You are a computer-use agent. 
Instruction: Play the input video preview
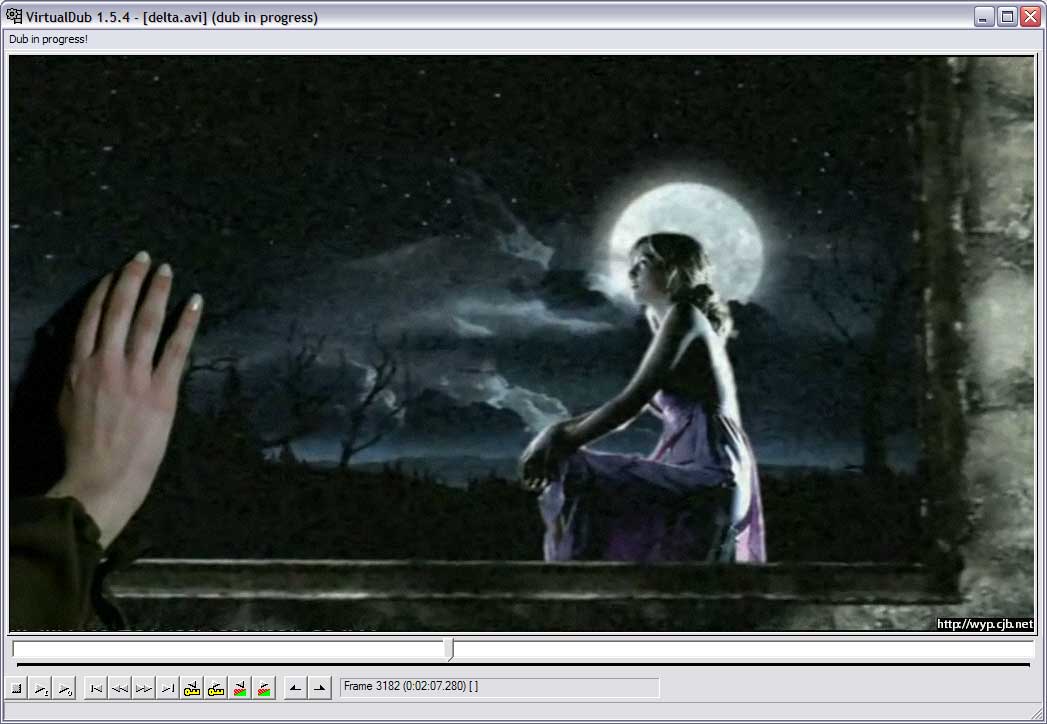[x=41, y=688]
